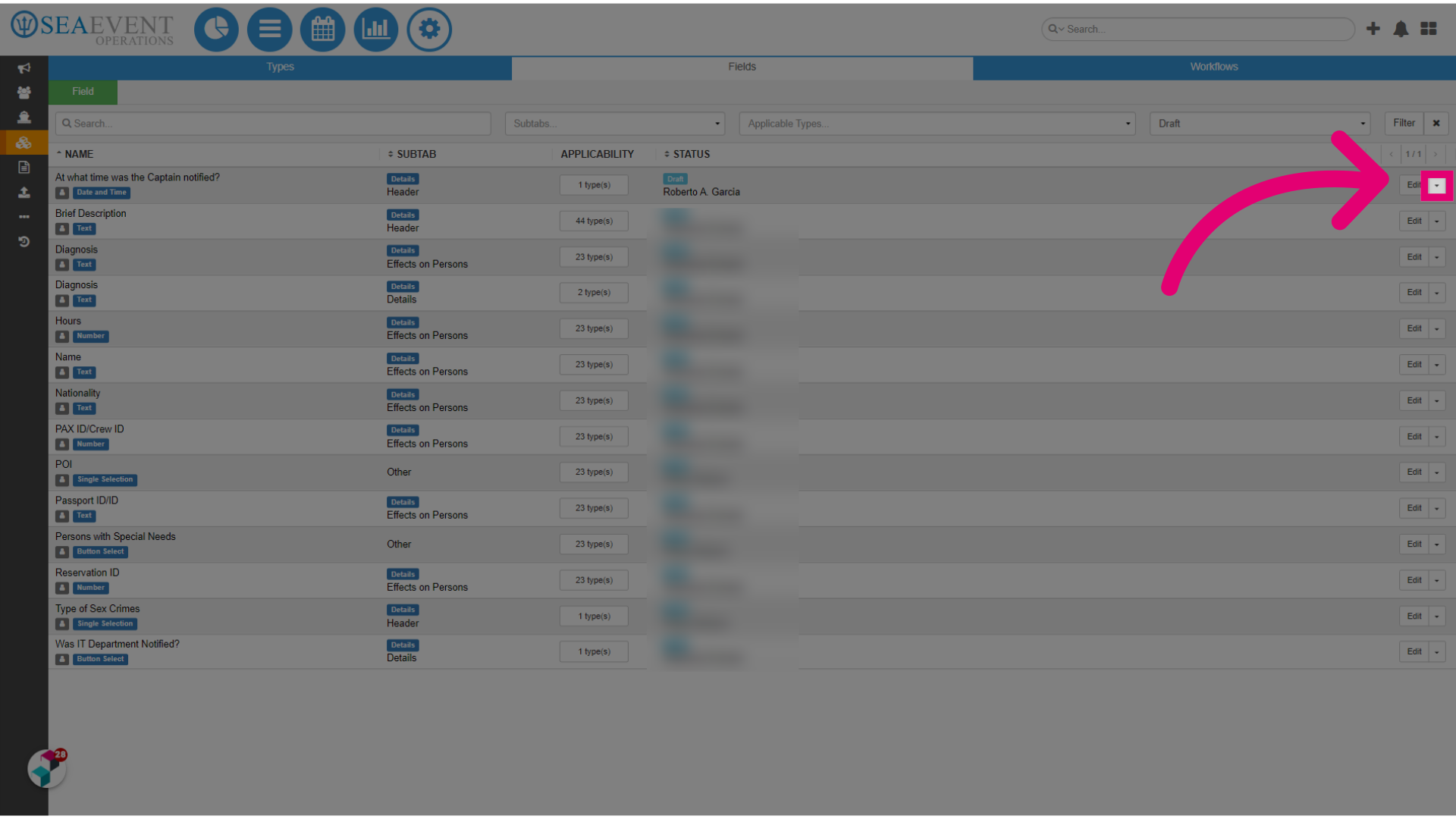Click 'Was IT Department Notified?' field name
Screen dimensions: 1456x819
pyautogui.click(x=118, y=645)
